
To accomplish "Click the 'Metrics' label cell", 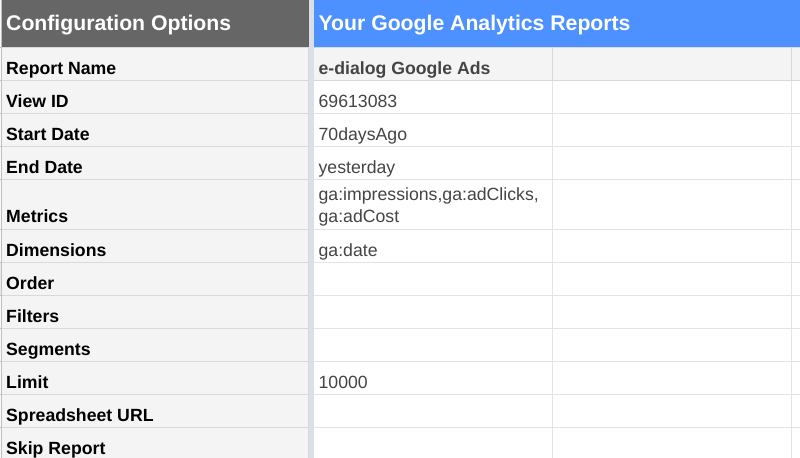I will [x=155, y=216].
